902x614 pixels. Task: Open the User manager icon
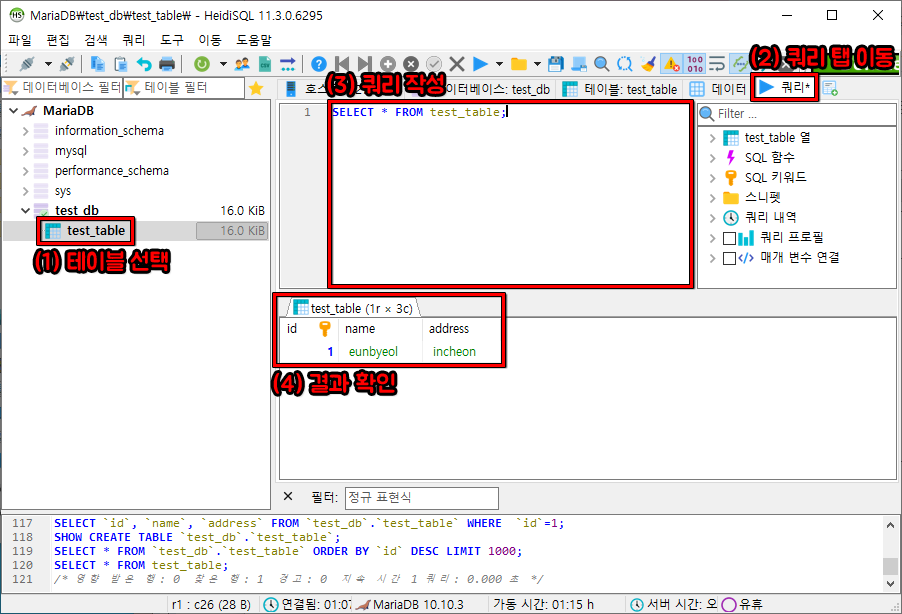pyautogui.click(x=242, y=63)
